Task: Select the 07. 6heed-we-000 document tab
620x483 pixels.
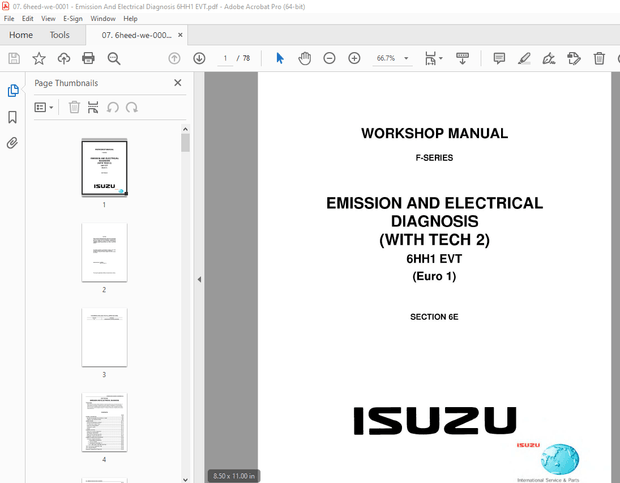Action: tap(136, 35)
